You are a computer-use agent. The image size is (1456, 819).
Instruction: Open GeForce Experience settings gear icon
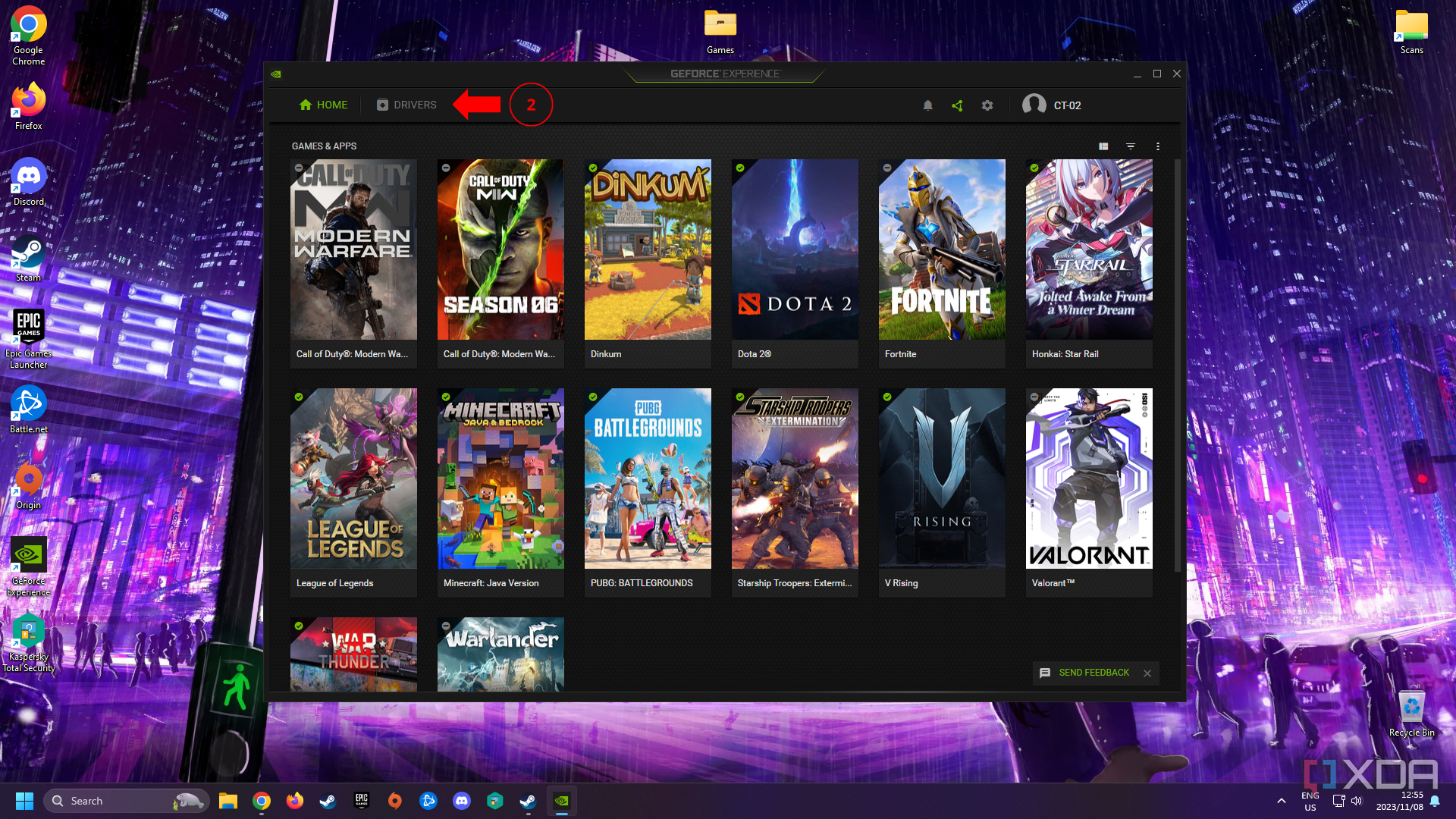pyautogui.click(x=987, y=105)
